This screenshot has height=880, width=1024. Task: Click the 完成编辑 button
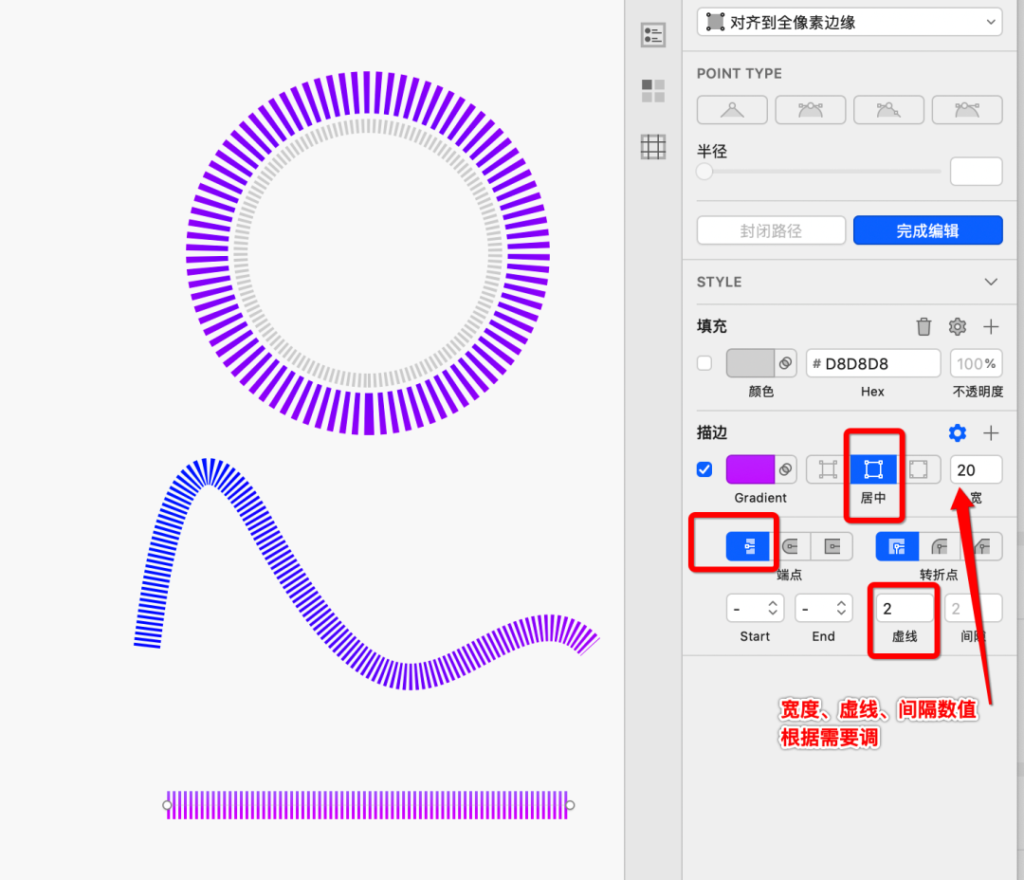coord(927,230)
